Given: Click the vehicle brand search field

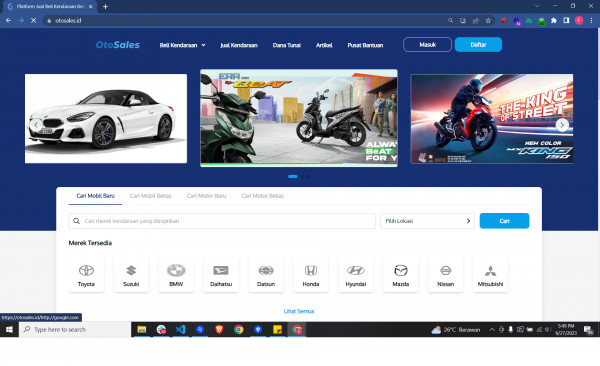Looking at the screenshot, I should pyautogui.click(x=222, y=221).
